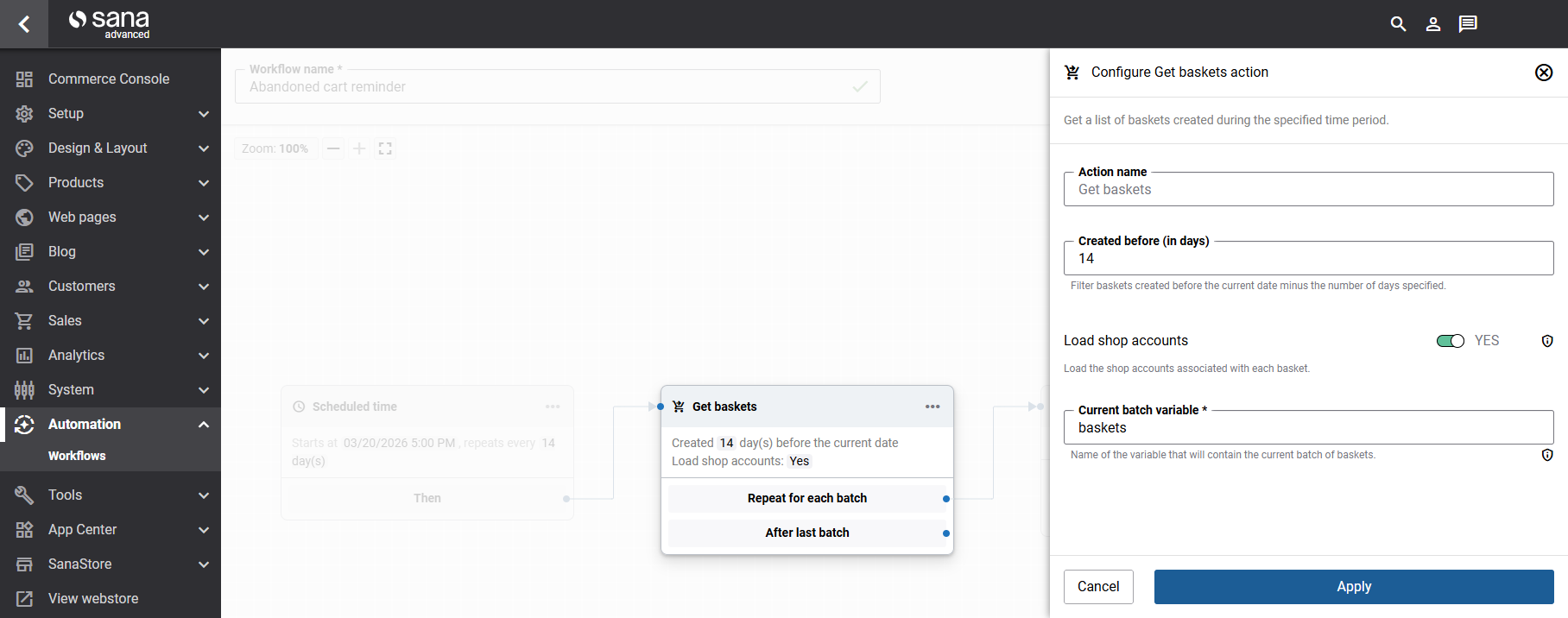Click the Created before (in days) field
This screenshot has width=1568, height=618.
1307,259
